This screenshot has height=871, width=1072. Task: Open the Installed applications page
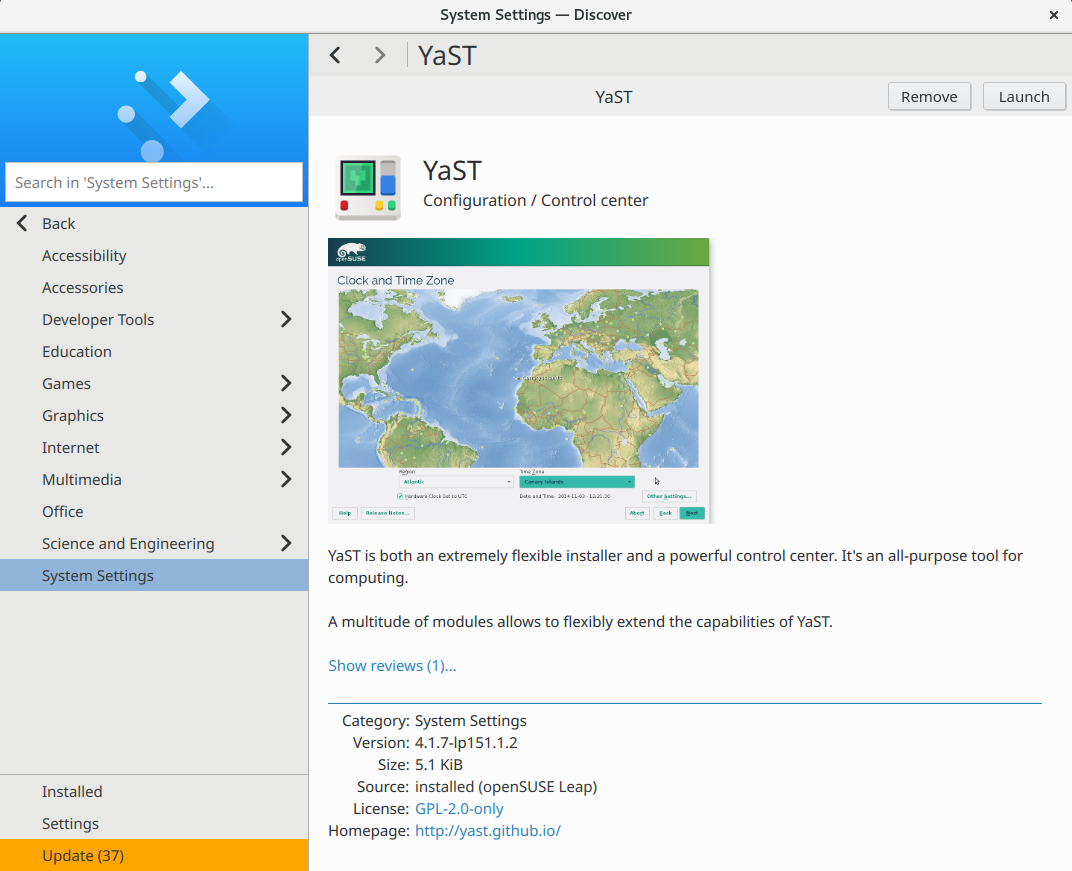coord(72,792)
